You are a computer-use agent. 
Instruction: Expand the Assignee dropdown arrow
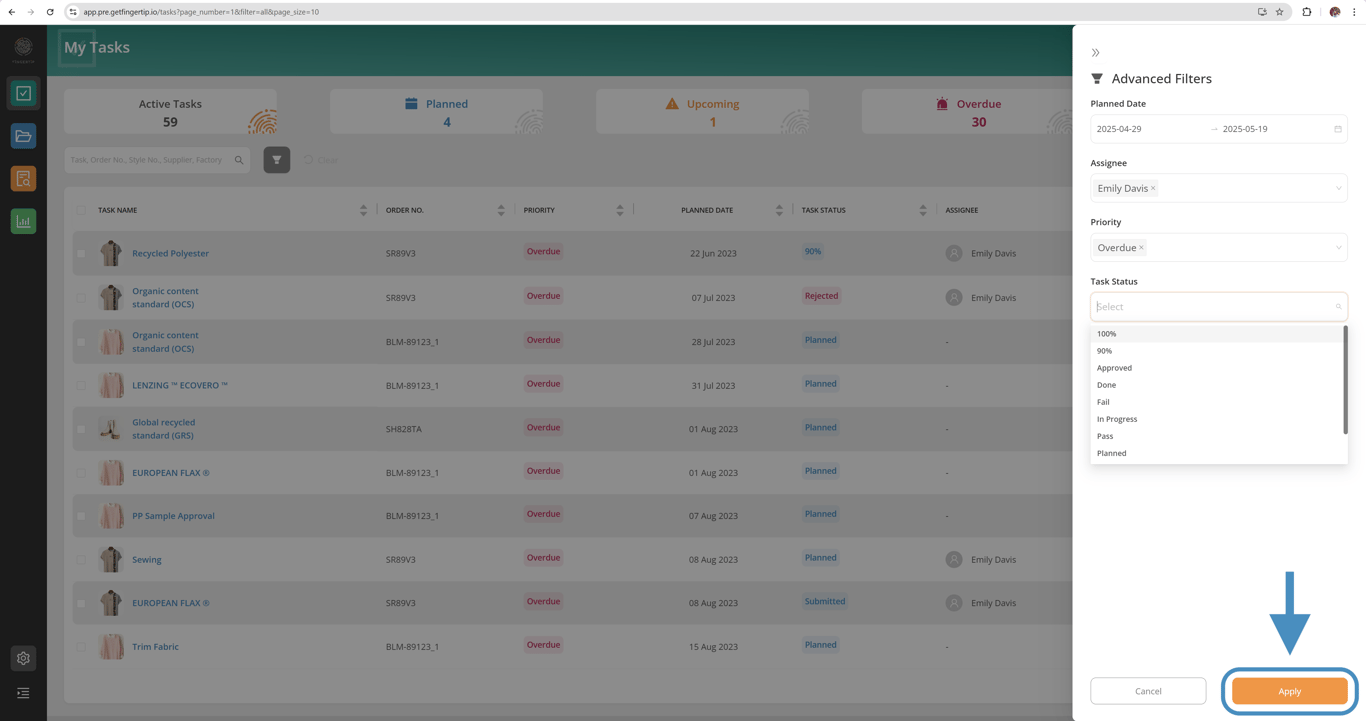click(1338, 188)
